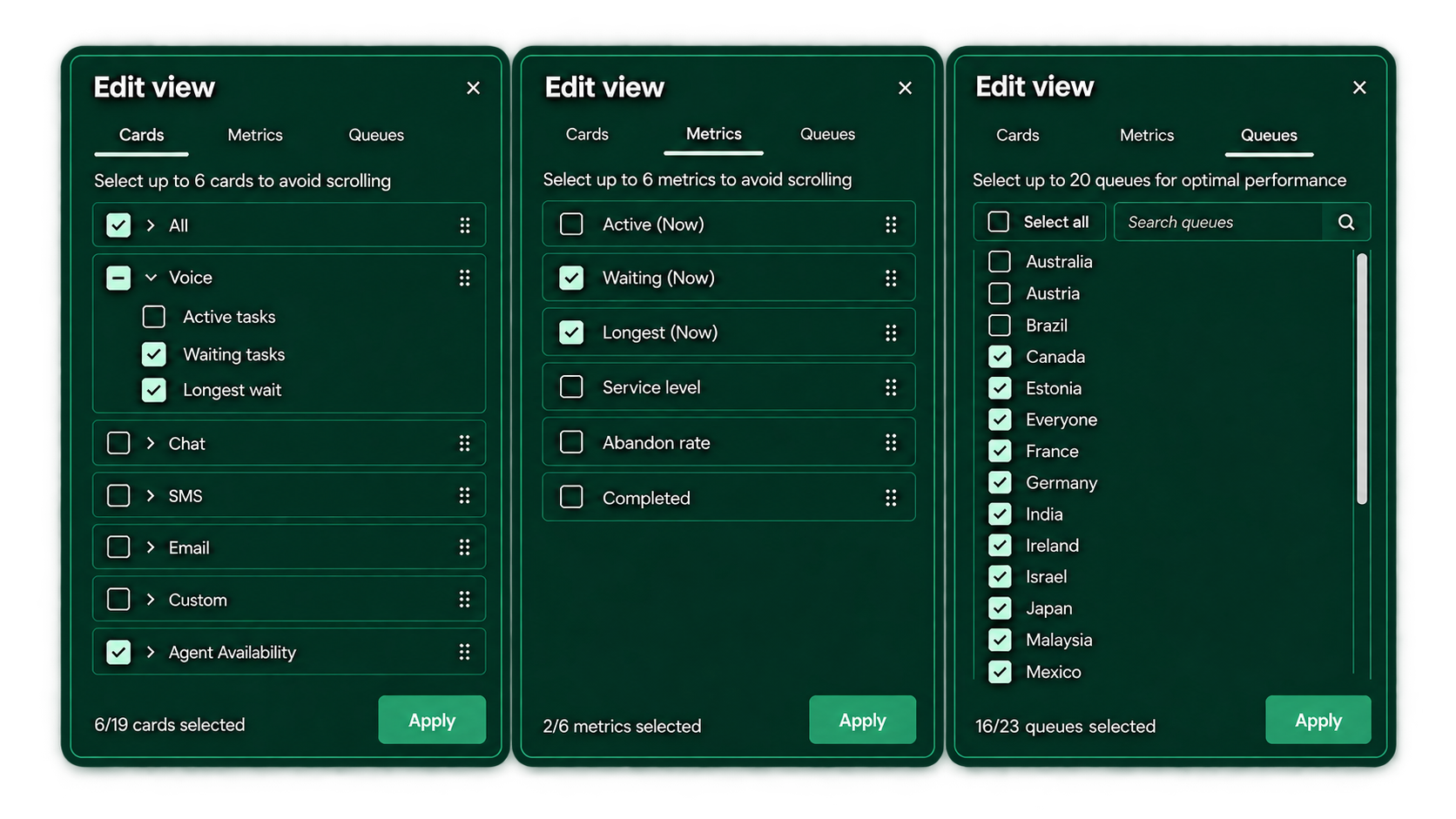Image resolution: width=1456 pixels, height=819 pixels.
Task: Close the Queues Edit view panel
Action: [x=1359, y=87]
